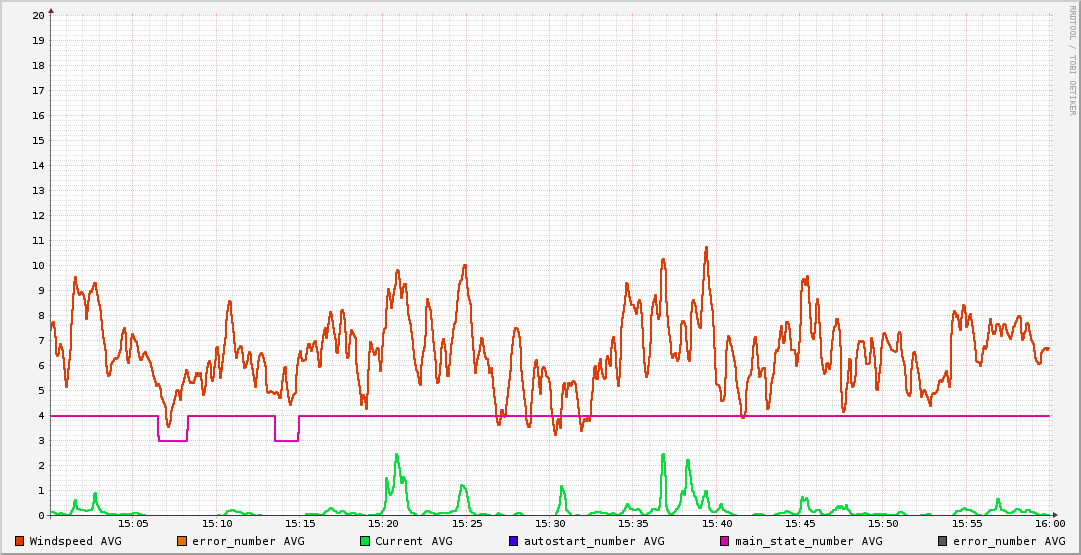1081x555 pixels.
Task: Click the 15:30 time axis label
Action: pos(550,523)
